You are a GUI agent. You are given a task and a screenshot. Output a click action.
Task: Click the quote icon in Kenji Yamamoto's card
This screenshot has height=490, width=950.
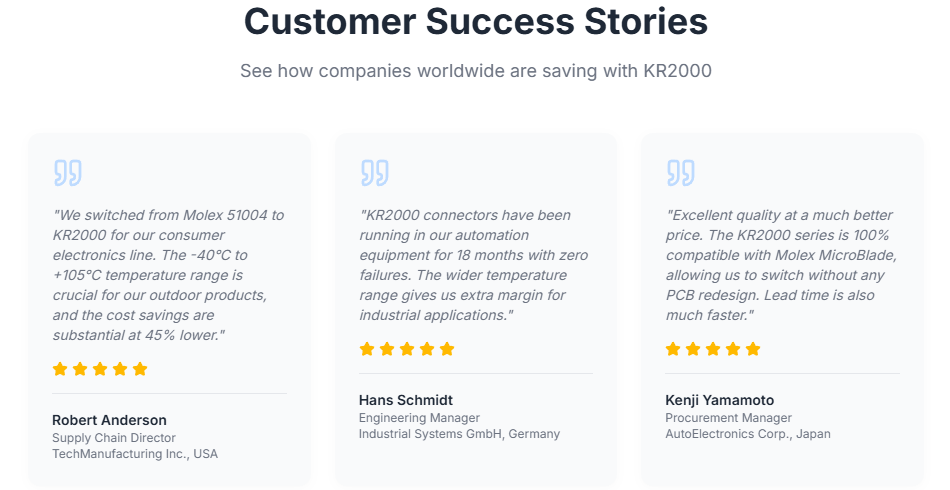tap(680, 172)
